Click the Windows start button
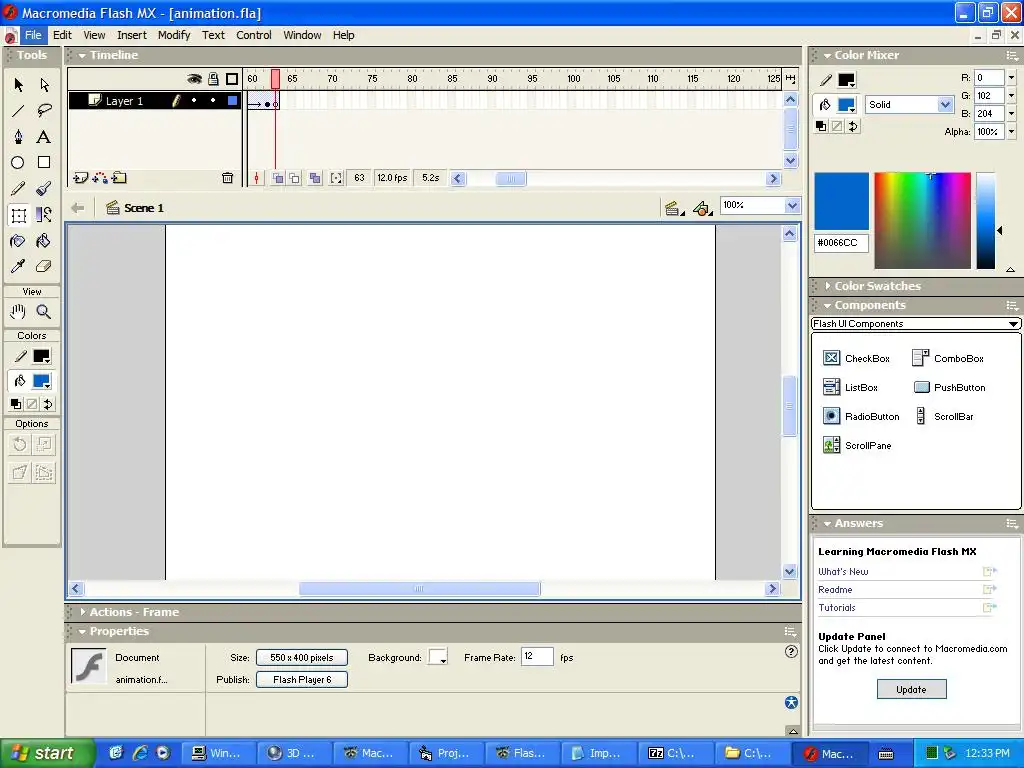Viewport: 1024px width, 768px height. pyautogui.click(x=46, y=753)
